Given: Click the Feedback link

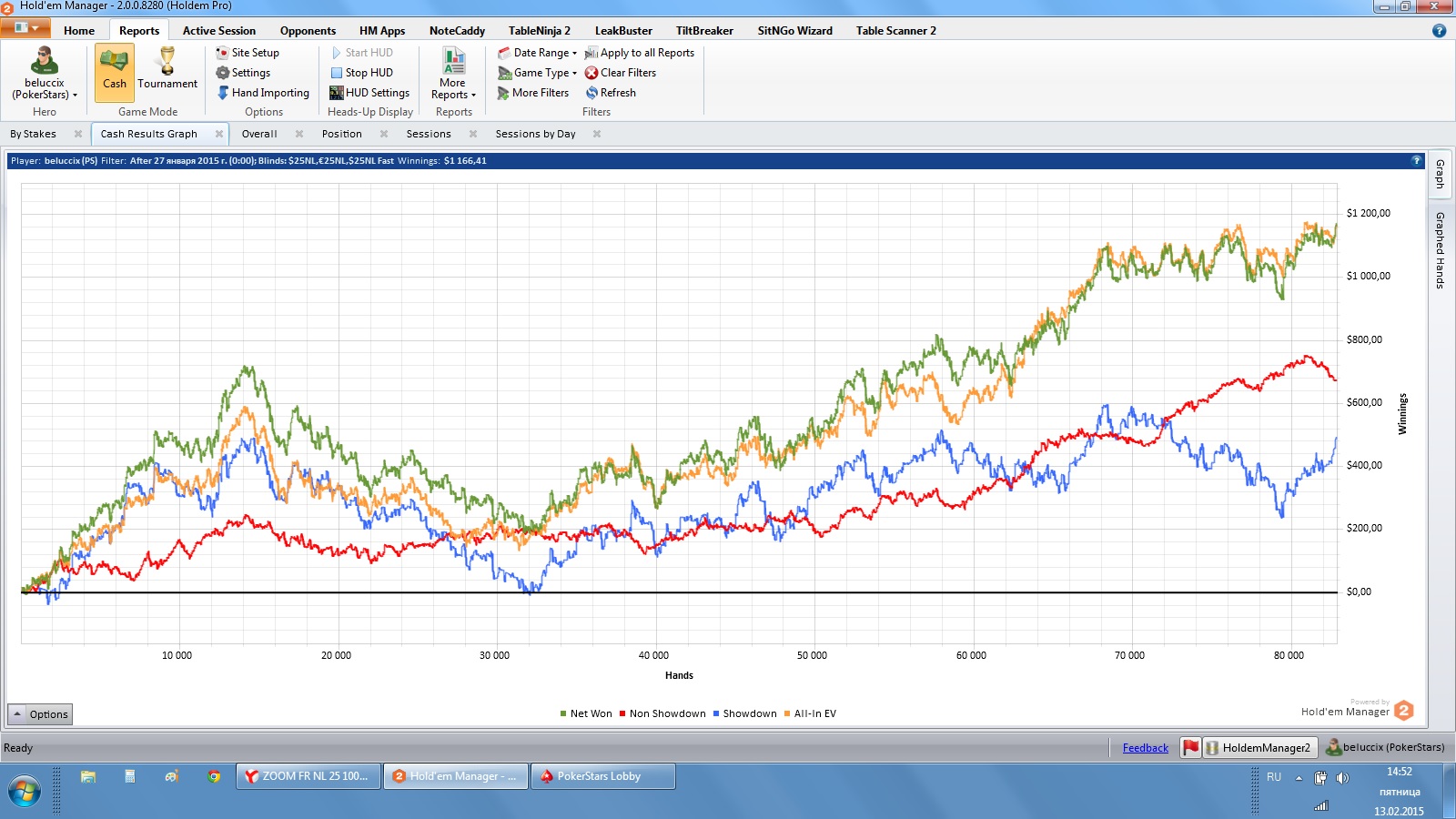Looking at the screenshot, I should click(x=1146, y=748).
